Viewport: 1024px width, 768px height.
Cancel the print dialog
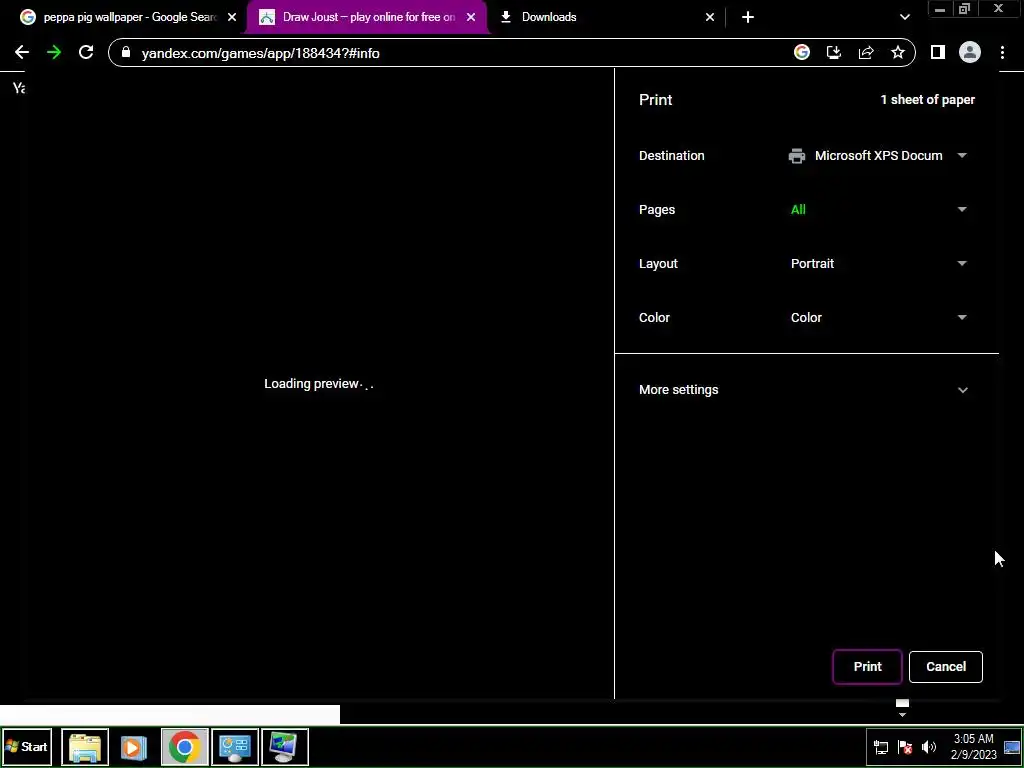point(946,667)
